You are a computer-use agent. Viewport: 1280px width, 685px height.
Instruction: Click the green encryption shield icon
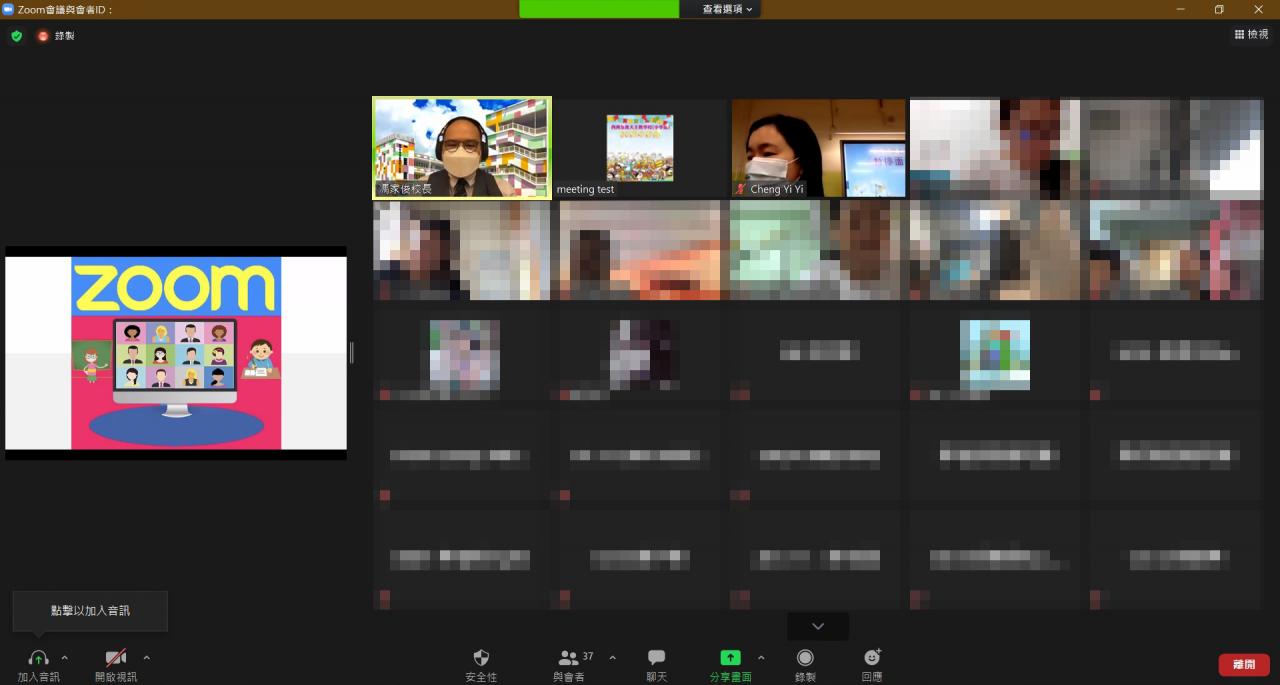pyautogui.click(x=17, y=36)
